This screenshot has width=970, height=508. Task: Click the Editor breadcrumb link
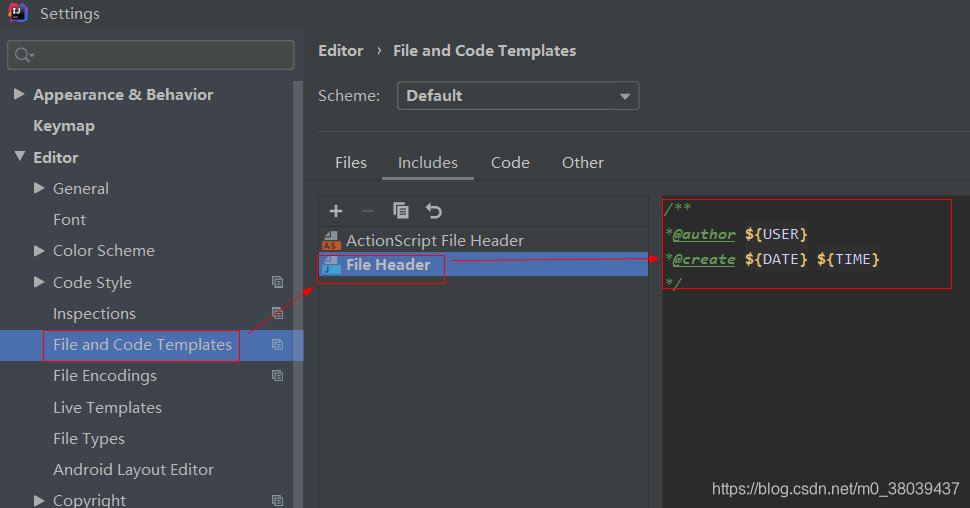[x=340, y=51]
